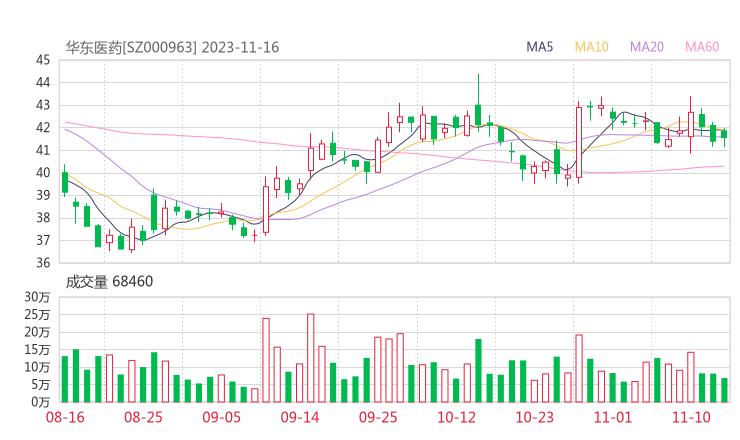The height and width of the screenshot is (440, 740).
Task: Click the tall red candlestick spanning 40 to 43
Action: tap(579, 142)
